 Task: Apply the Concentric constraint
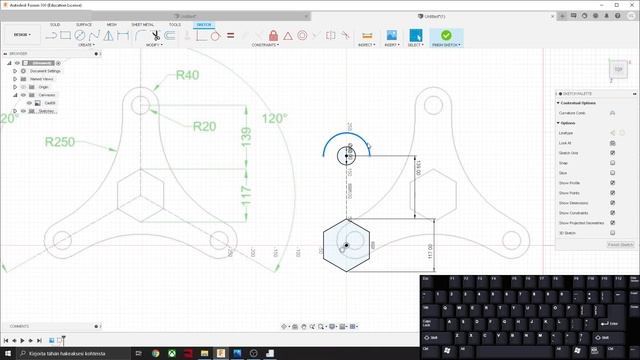click(302, 36)
